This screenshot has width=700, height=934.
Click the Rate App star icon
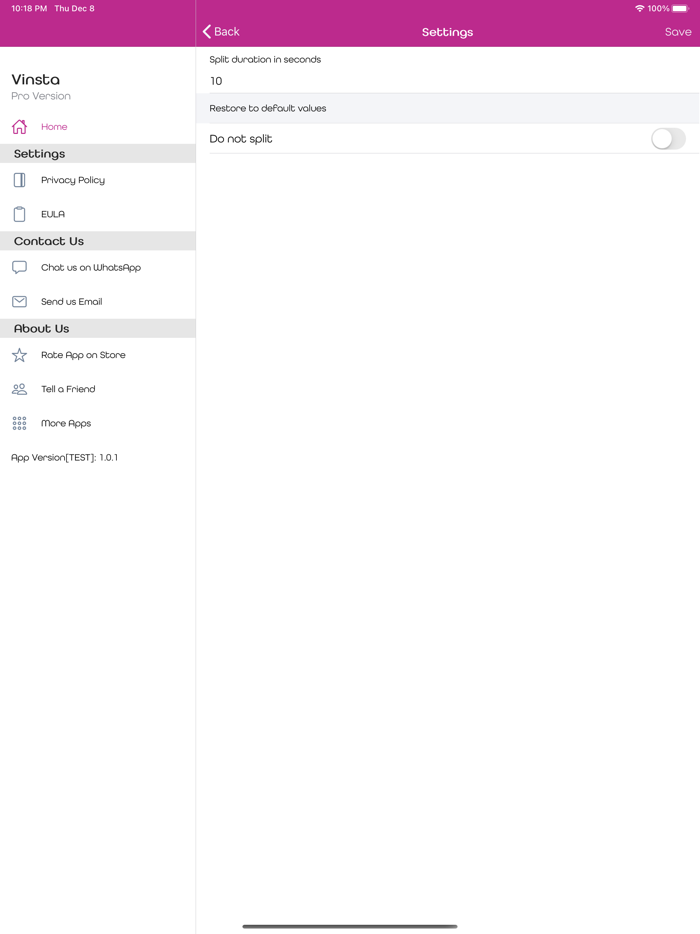20,355
